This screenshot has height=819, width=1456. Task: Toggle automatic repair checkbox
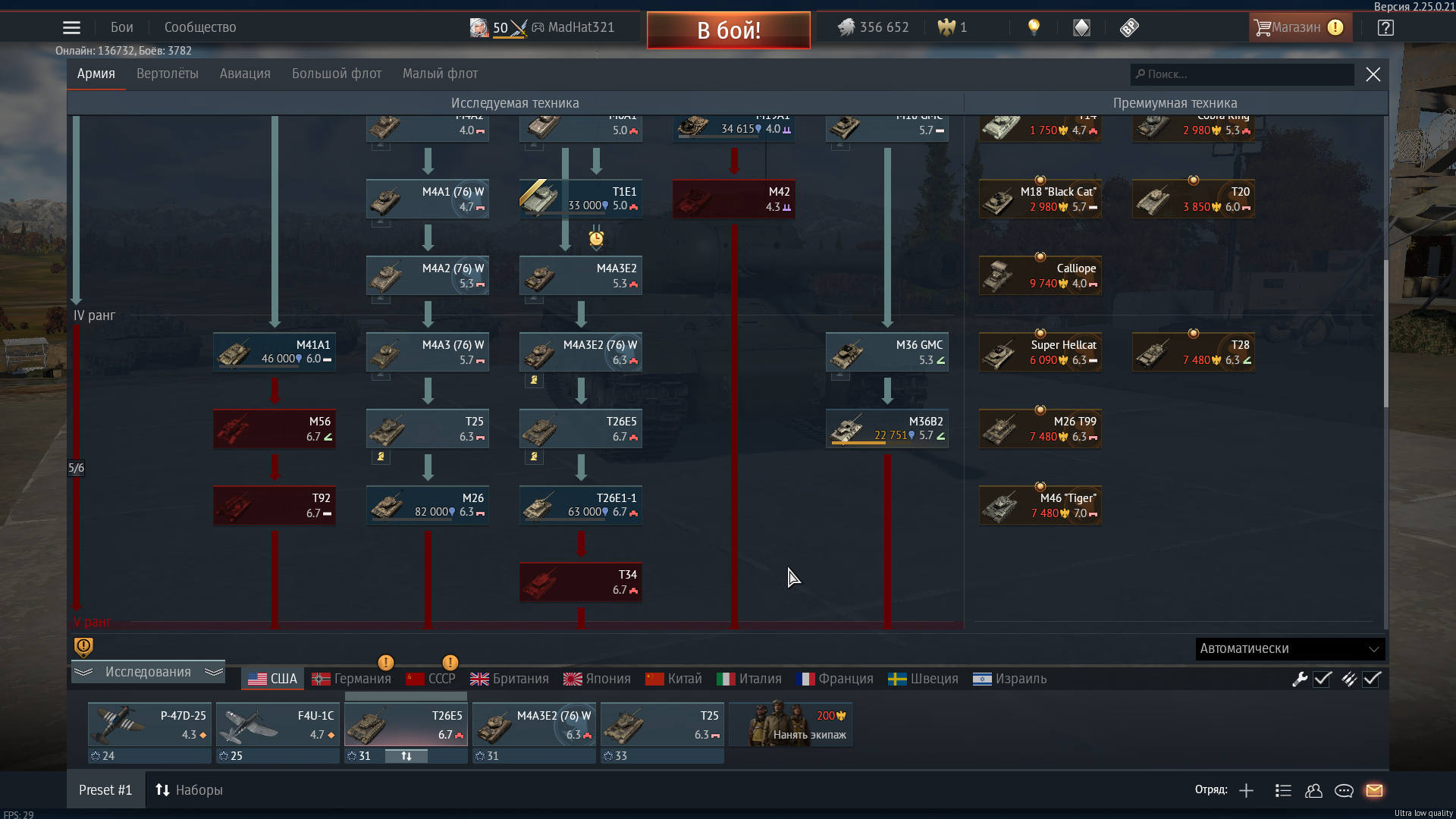pyautogui.click(x=1323, y=679)
